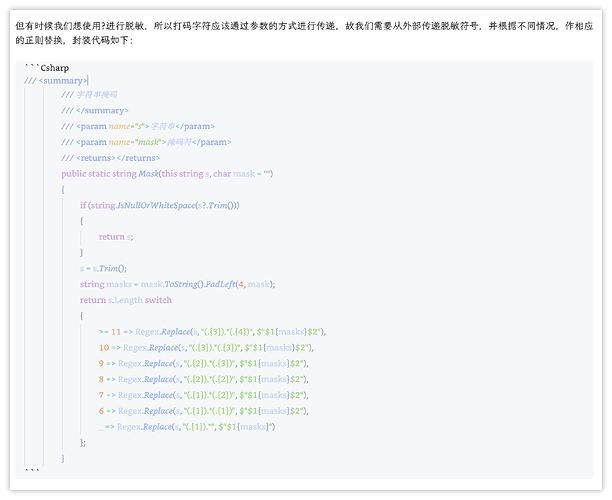Click the closing '};' of the switch

(83, 442)
